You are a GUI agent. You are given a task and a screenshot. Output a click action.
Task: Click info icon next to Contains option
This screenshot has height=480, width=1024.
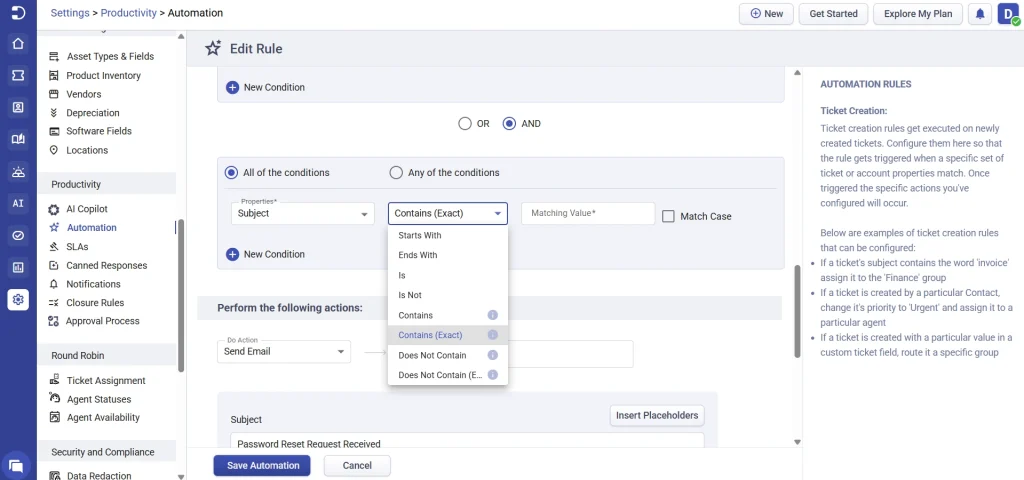coord(492,315)
